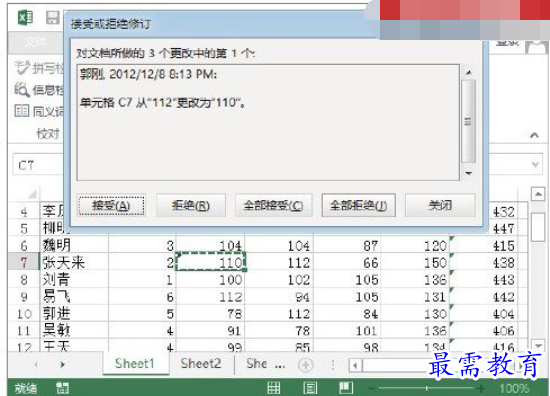Select cell containing 吴敏
550x396 pixels.
pyautogui.click(x=74, y=330)
